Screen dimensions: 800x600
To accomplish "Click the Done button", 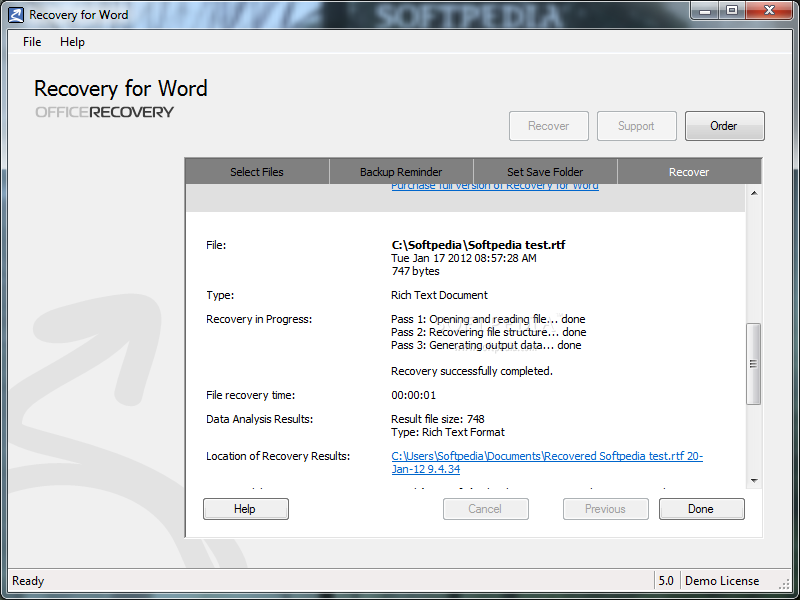I will click(x=702, y=509).
